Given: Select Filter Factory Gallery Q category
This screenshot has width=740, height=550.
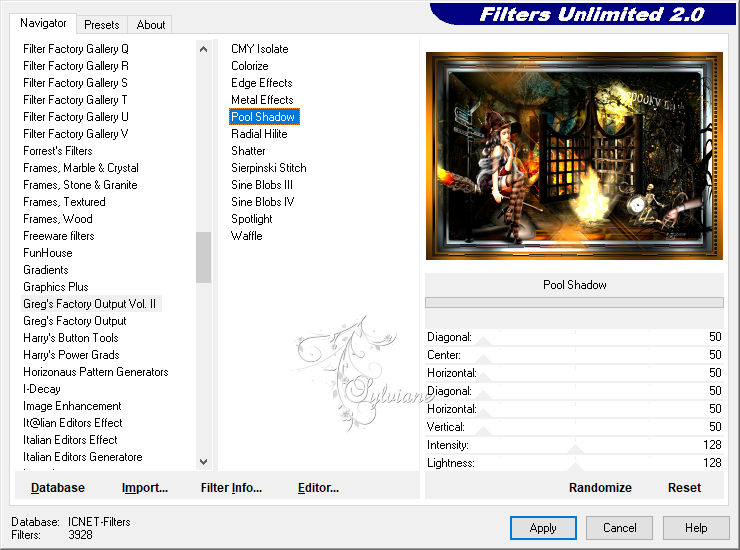Looking at the screenshot, I should tap(76, 49).
